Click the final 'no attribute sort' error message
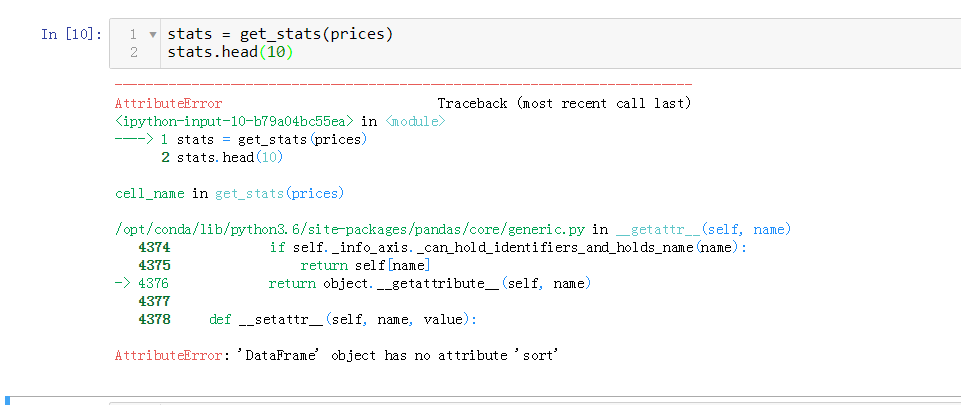961x405 pixels. pos(336,355)
